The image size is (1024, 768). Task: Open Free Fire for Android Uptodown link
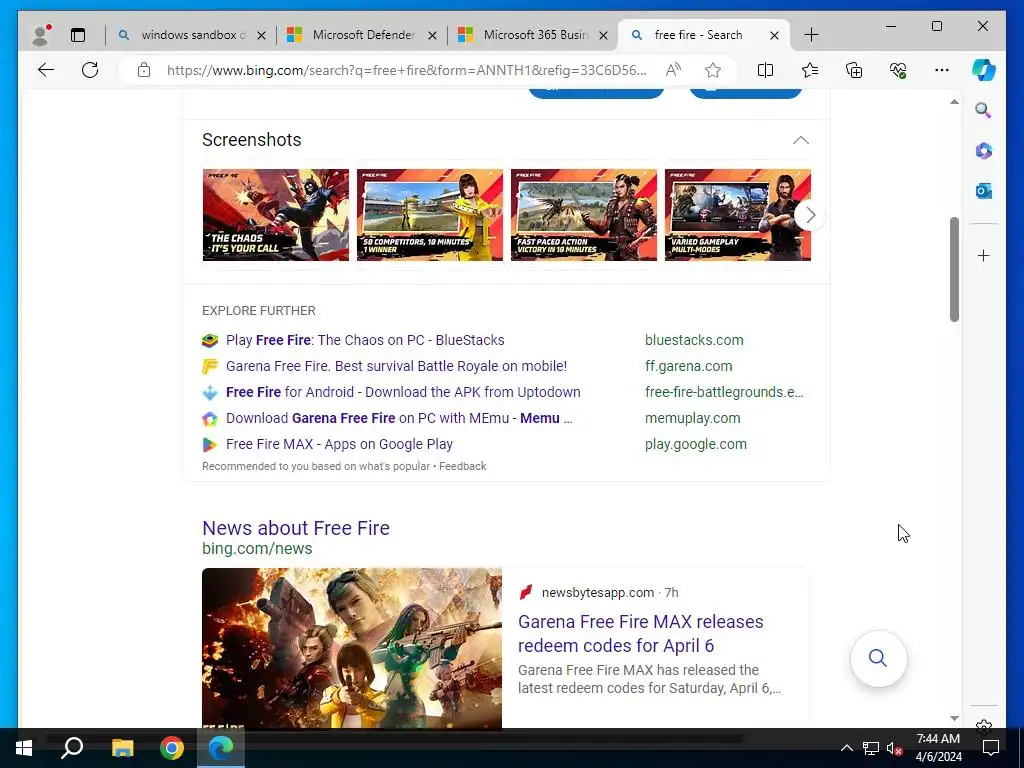[x=403, y=392]
